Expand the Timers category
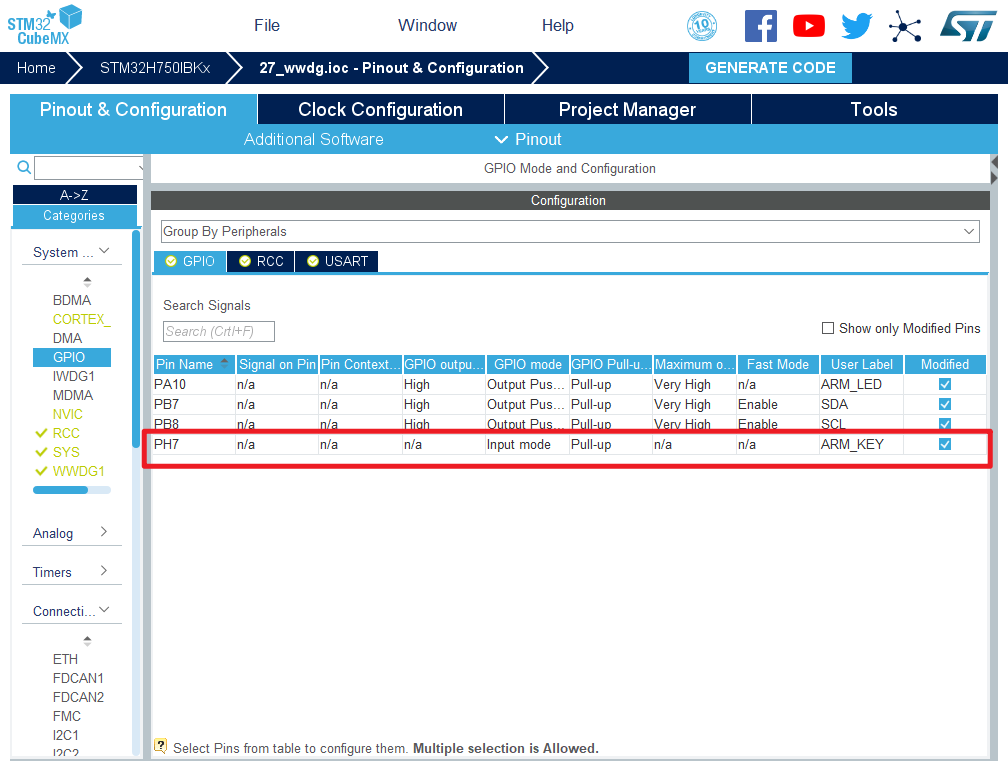 [71, 572]
